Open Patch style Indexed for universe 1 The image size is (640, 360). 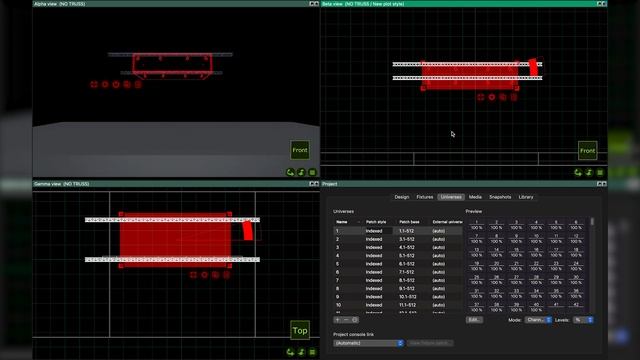[373, 231]
